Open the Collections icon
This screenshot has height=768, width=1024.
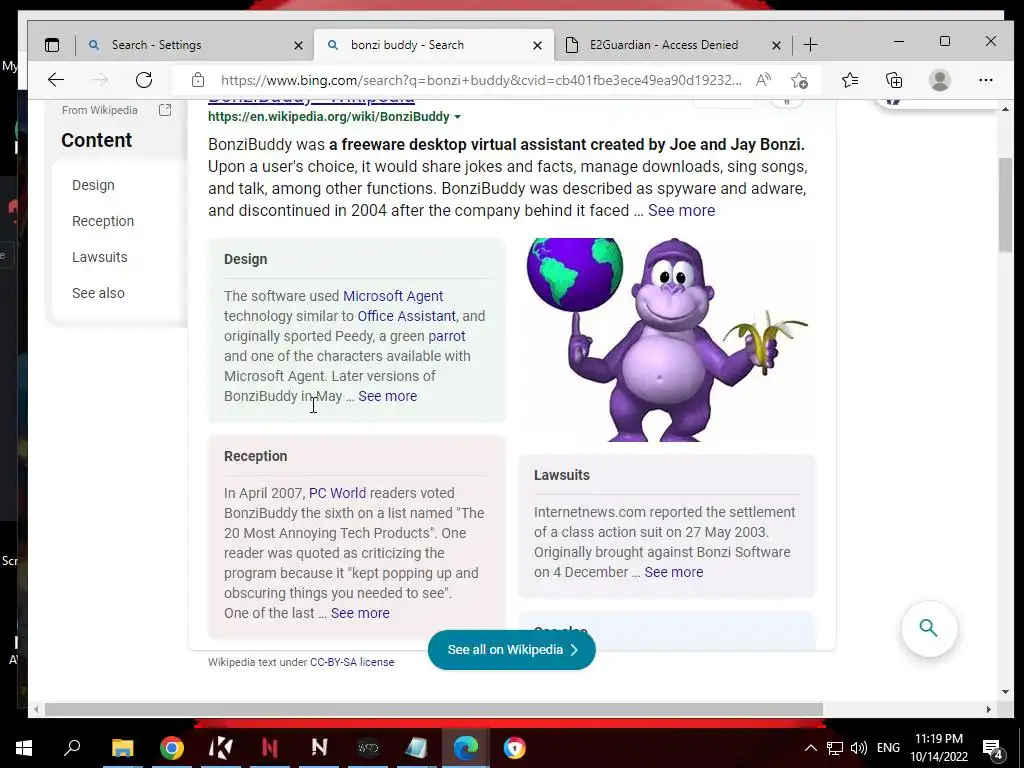point(894,80)
